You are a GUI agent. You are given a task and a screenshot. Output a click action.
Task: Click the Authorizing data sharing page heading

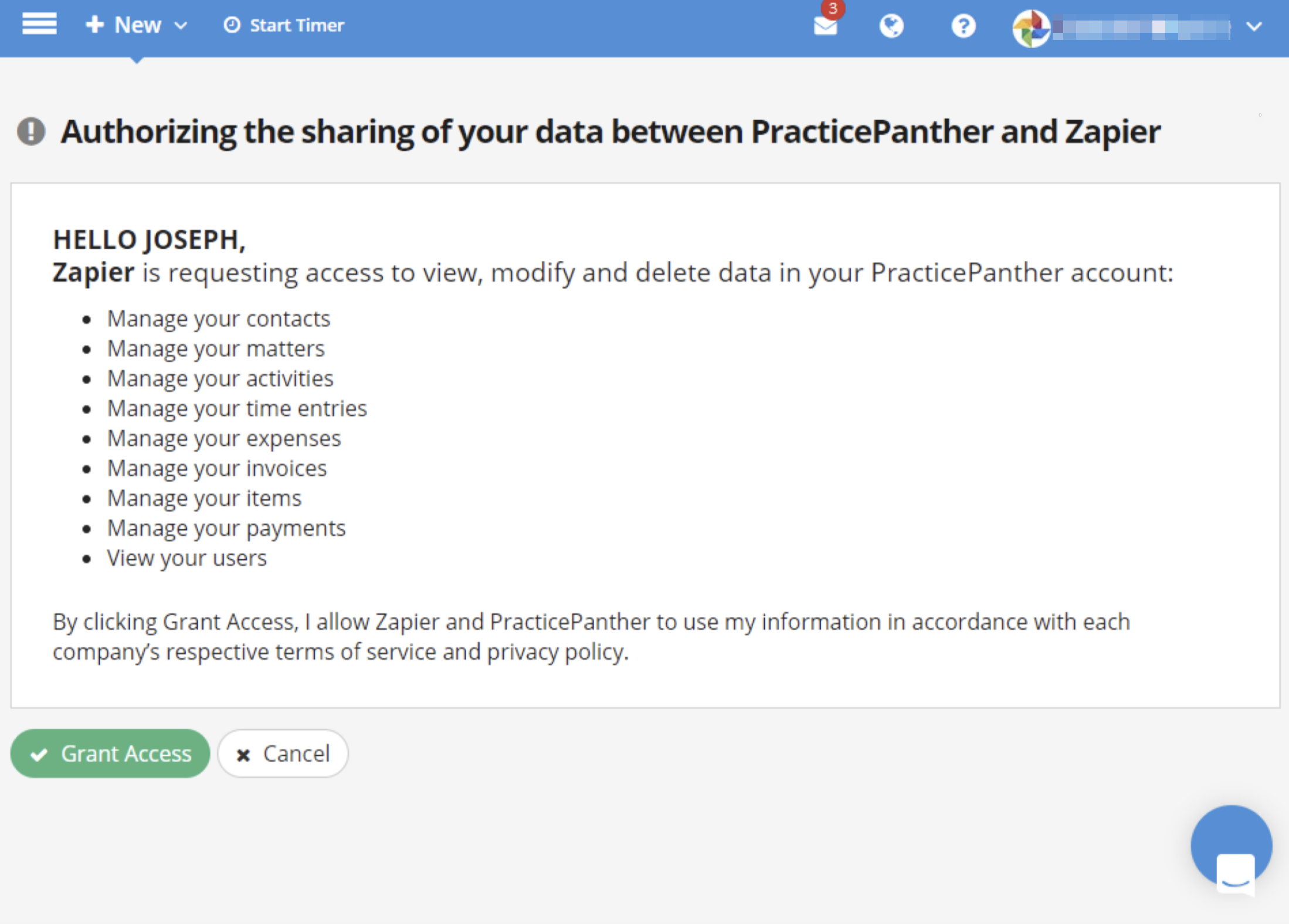coord(610,131)
